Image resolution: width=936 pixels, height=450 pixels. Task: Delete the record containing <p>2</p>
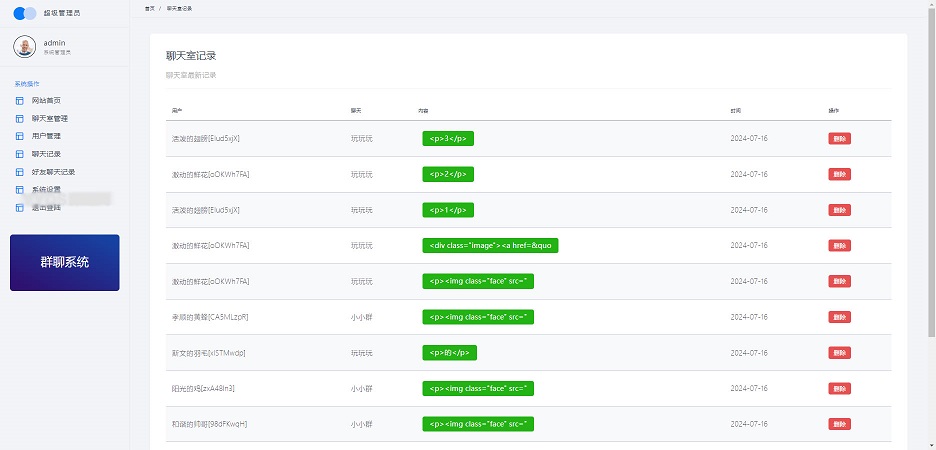[x=839, y=174]
